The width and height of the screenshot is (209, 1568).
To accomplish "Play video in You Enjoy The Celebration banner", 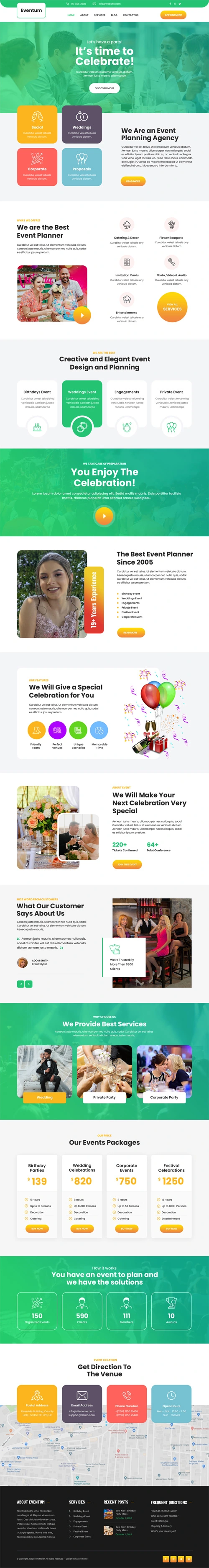I will click(x=104, y=516).
